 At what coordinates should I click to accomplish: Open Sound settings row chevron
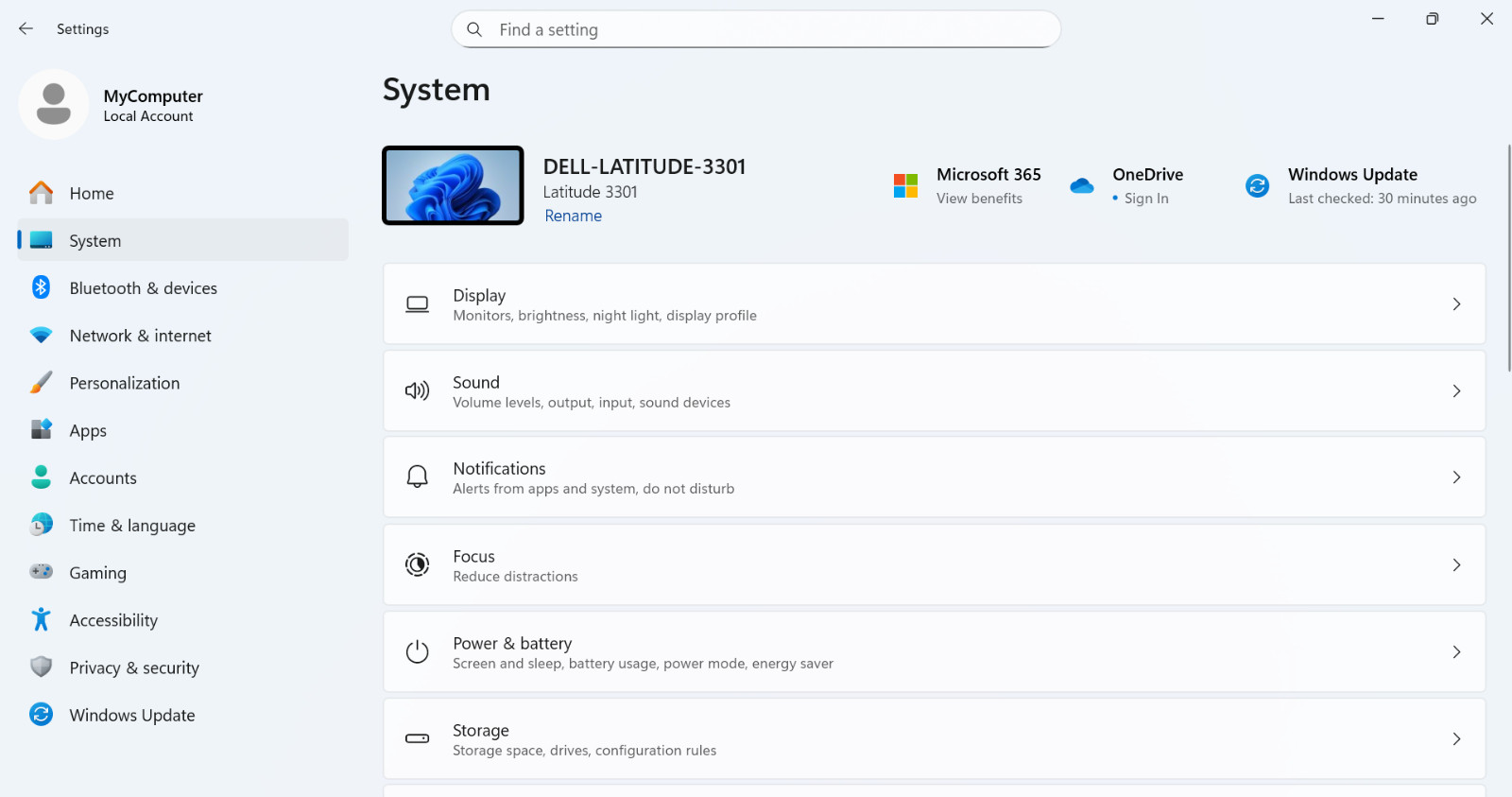pos(1456,390)
